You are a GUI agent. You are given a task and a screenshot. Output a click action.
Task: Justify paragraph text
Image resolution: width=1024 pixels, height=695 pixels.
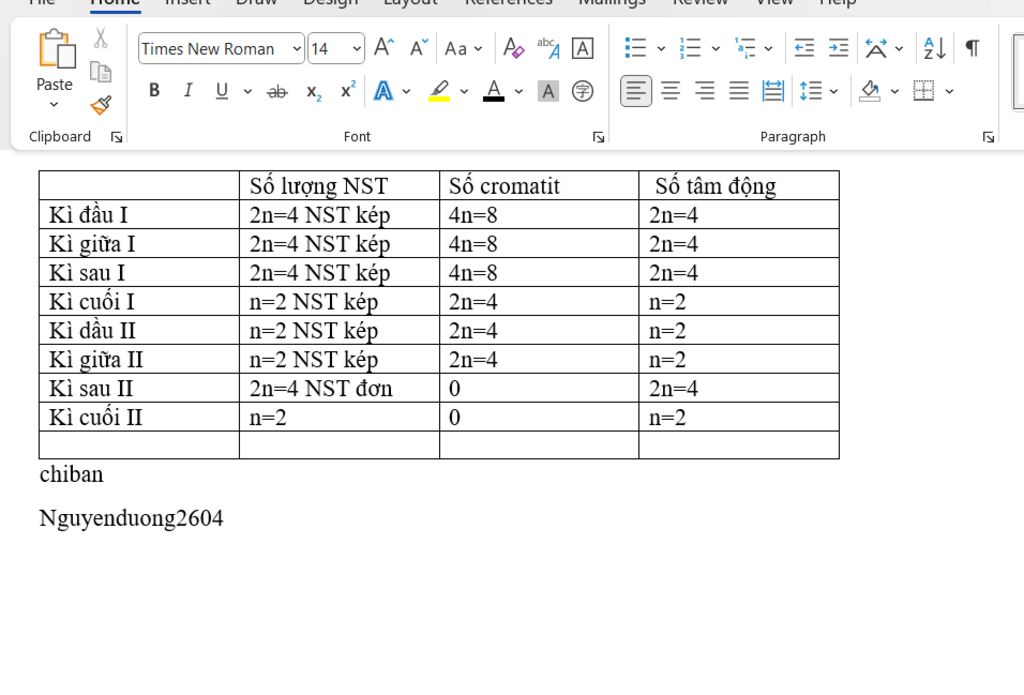click(739, 91)
